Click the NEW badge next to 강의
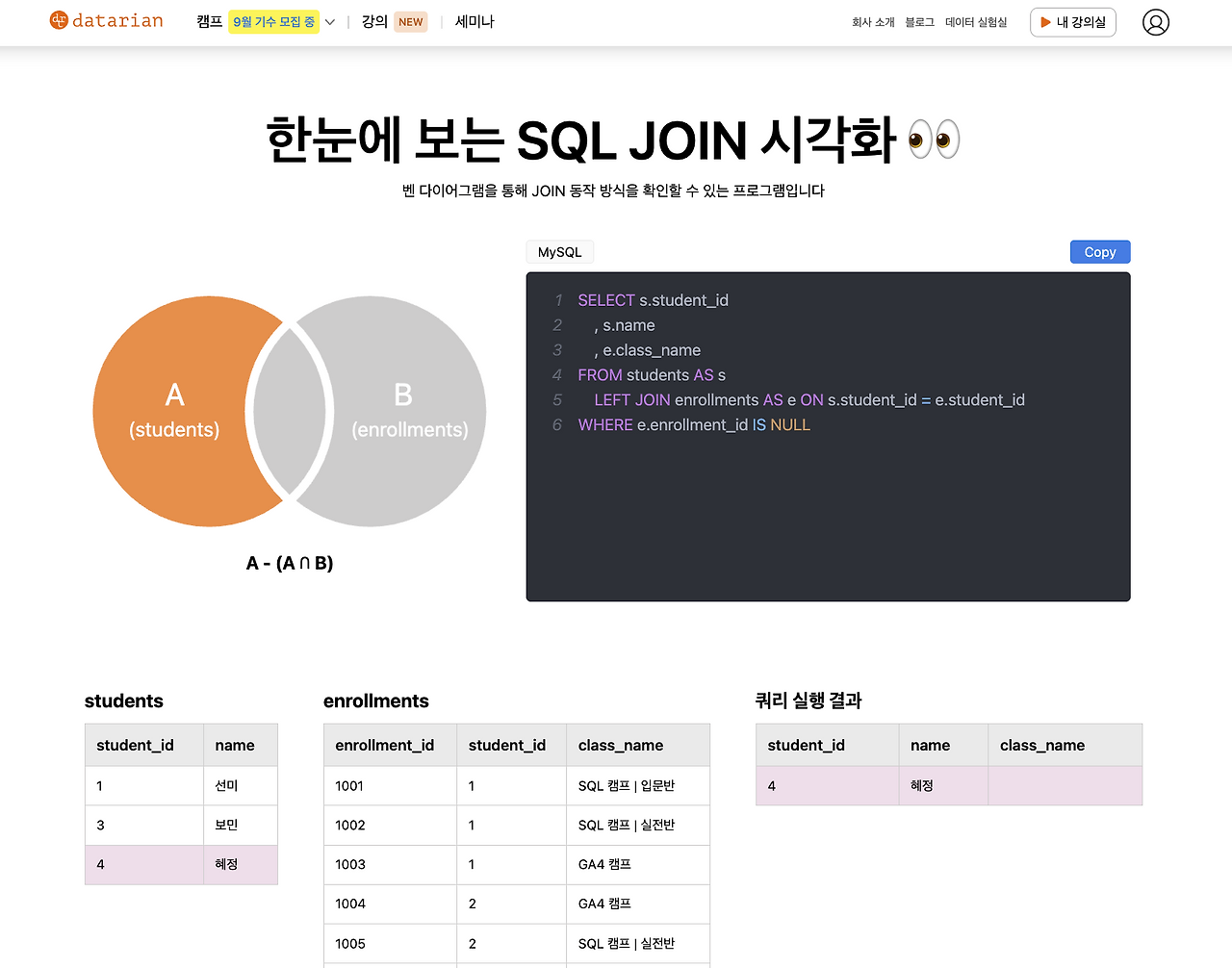 pyautogui.click(x=411, y=22)
